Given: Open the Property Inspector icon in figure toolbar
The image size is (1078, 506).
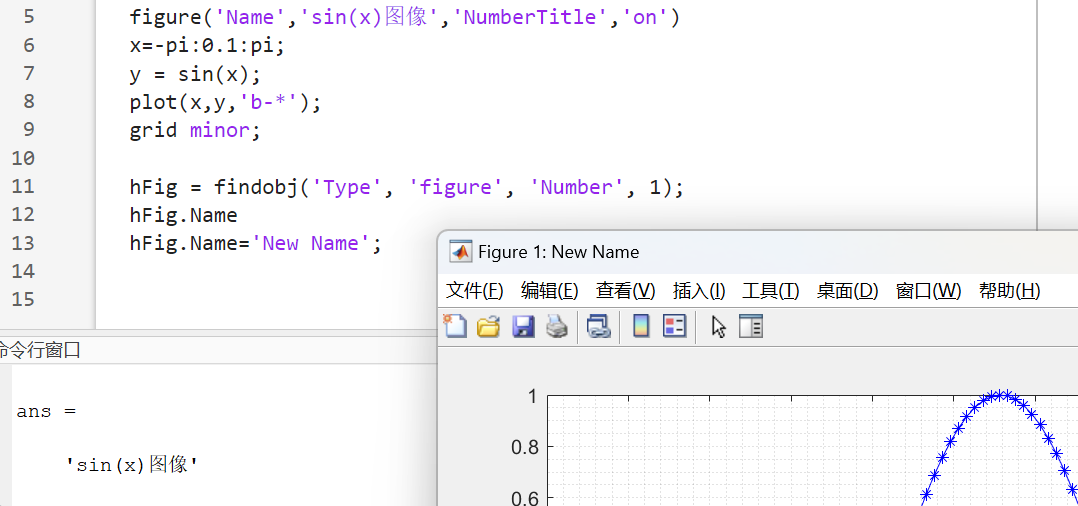Looking at the screenshot, I should tap(751, 326).
